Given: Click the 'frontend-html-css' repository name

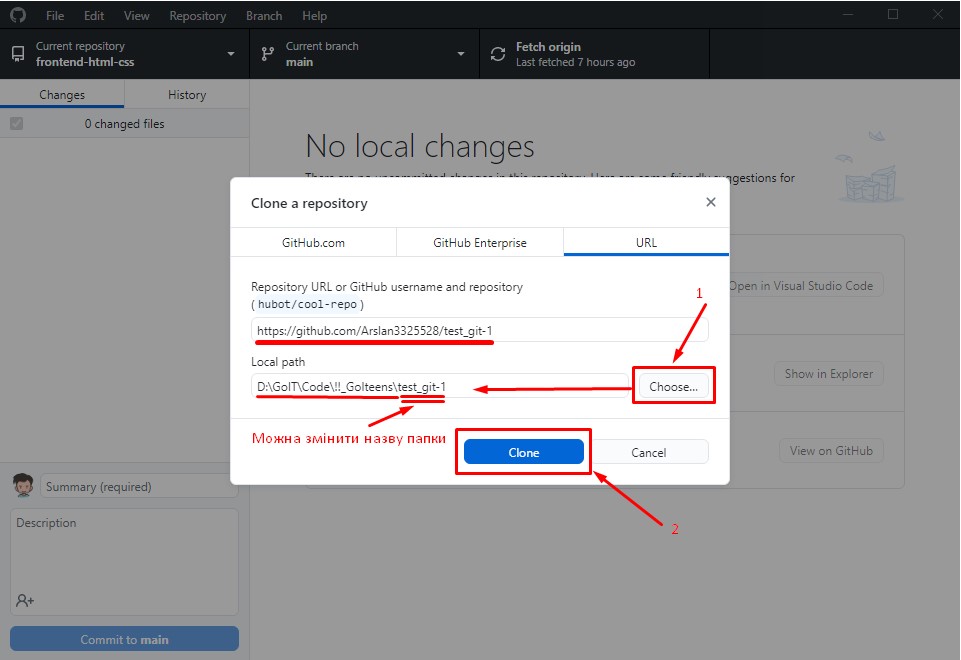Looking at the screenshot, I should point(85,62).
